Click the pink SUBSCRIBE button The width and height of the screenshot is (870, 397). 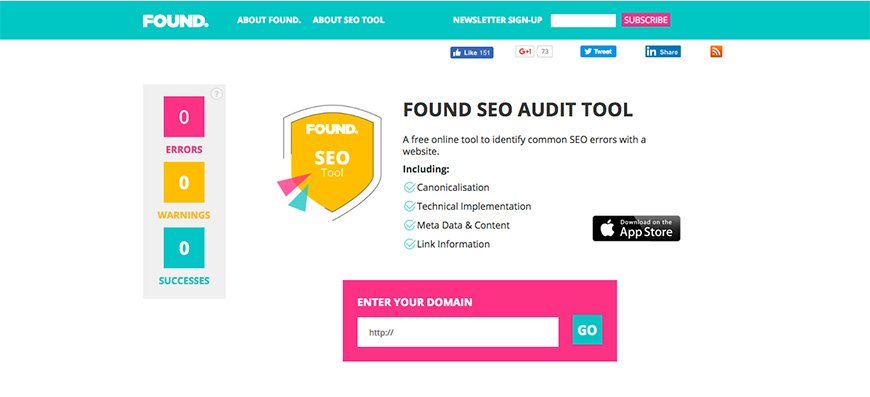pyautogui.click(x=646, y=20)
